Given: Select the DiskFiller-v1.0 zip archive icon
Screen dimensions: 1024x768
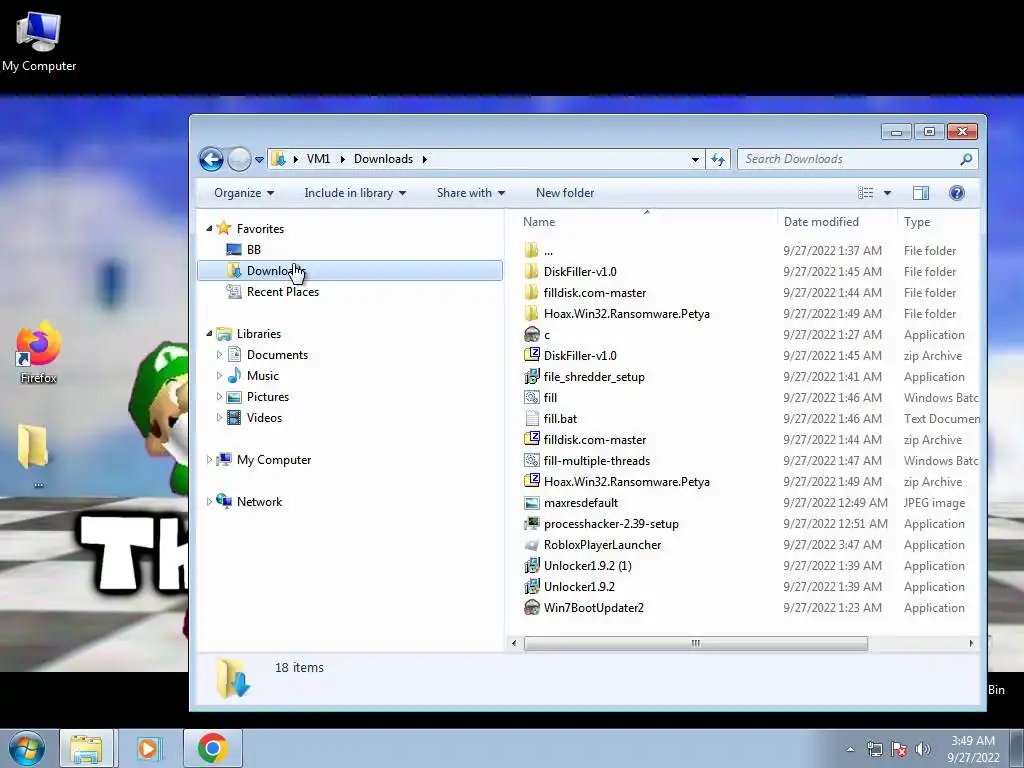Looking at the screenshot, I should (532, 355).
